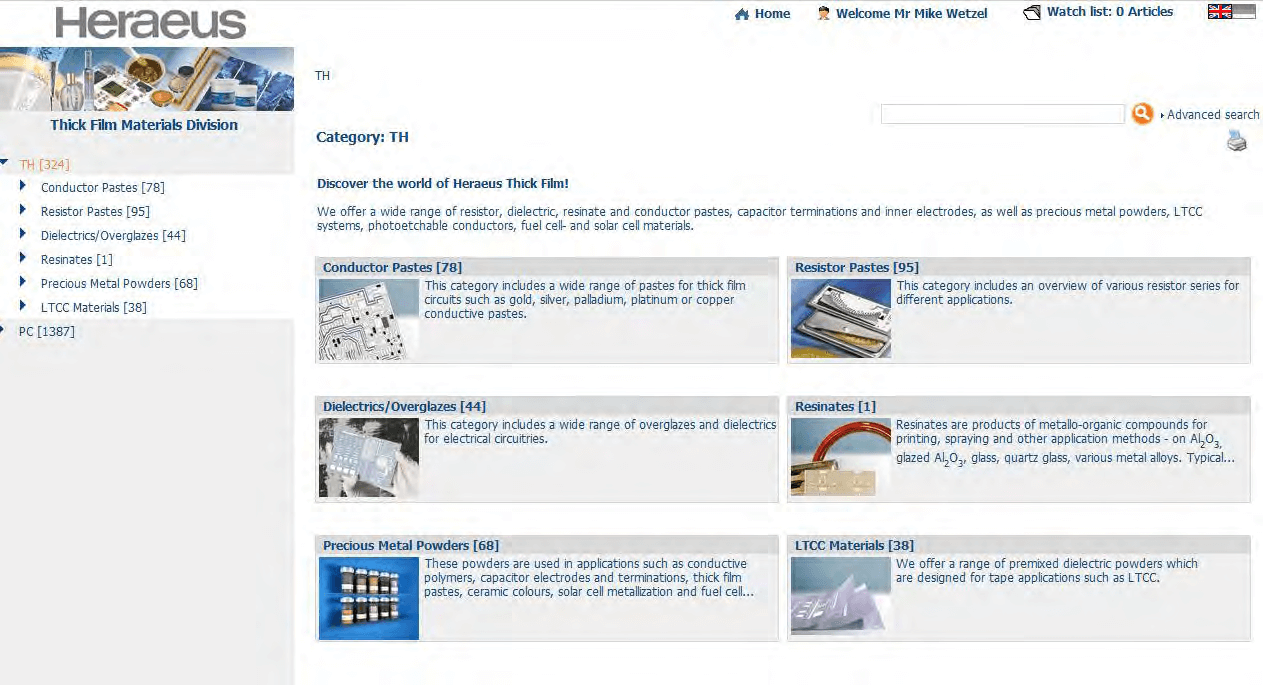Viewport: 1263px width, 685px height.
Task: Click the Precious Metal Powders jars thumbnail
Action: (x=369, y=598)
